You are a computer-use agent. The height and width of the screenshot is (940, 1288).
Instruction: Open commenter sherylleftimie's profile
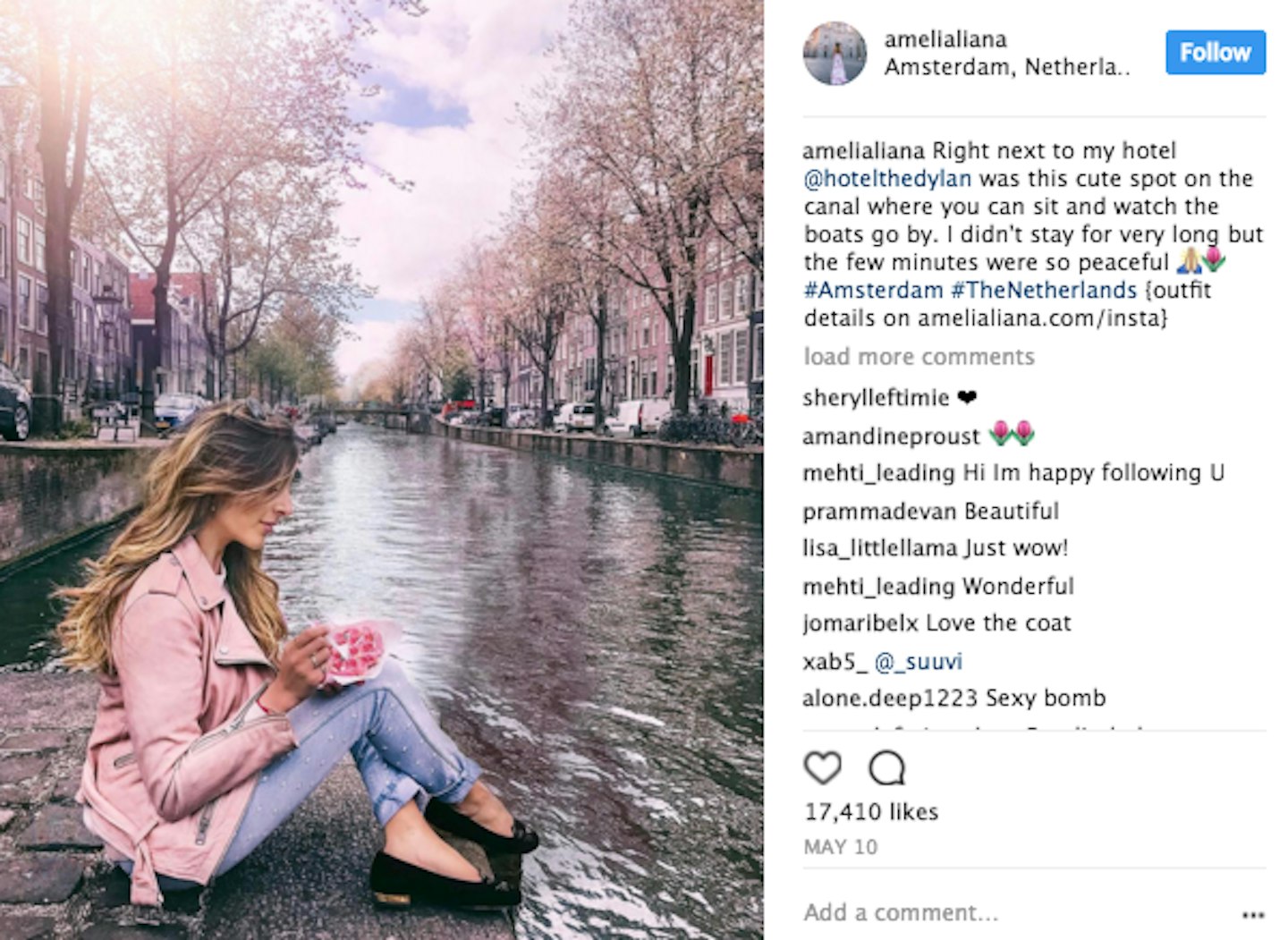876,398
